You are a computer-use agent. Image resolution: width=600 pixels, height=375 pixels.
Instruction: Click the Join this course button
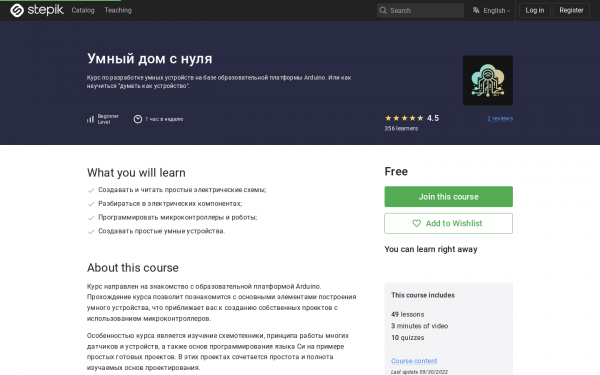[448, 197]
